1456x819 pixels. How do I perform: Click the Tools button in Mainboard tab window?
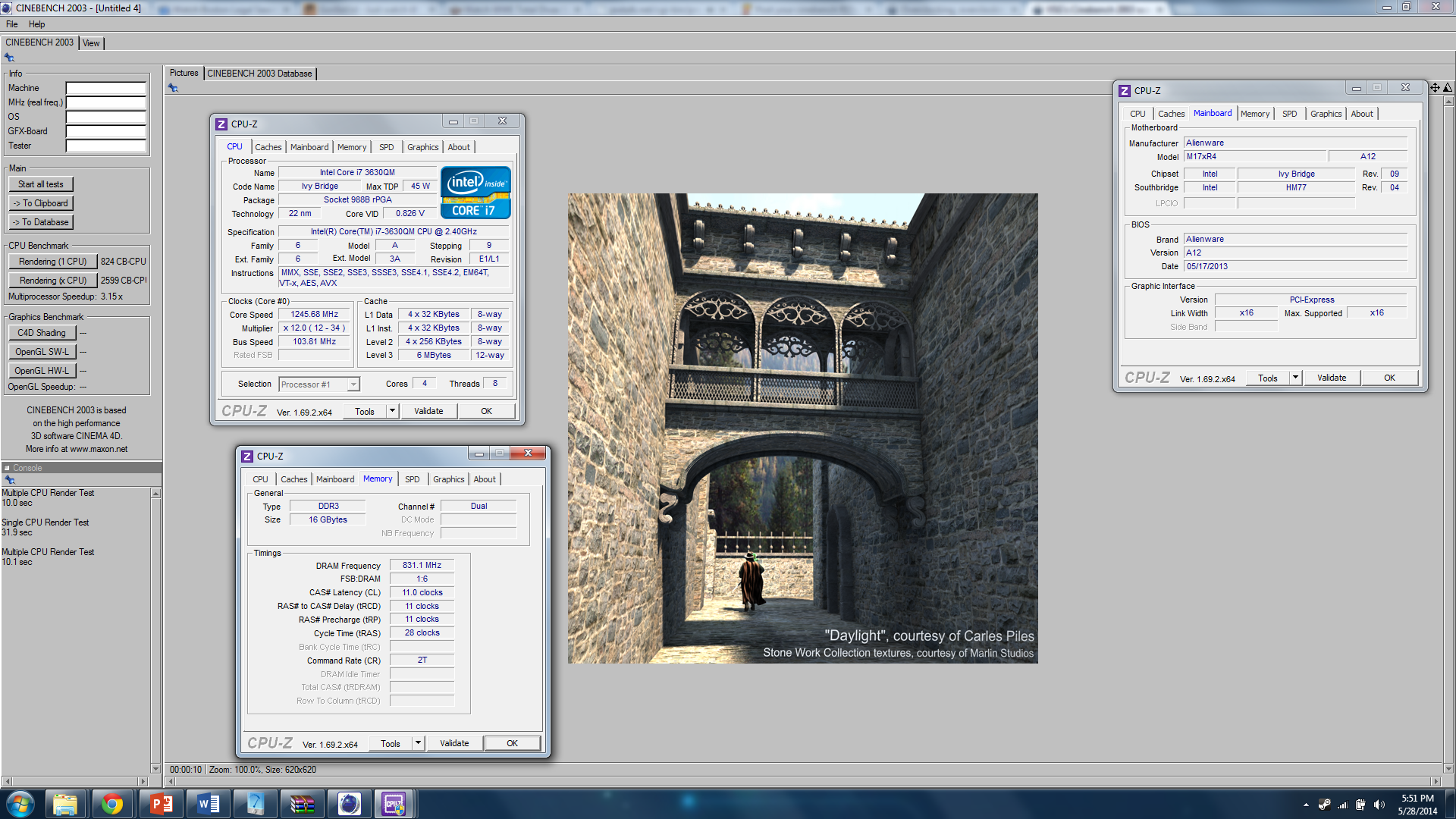point(1267,378)
